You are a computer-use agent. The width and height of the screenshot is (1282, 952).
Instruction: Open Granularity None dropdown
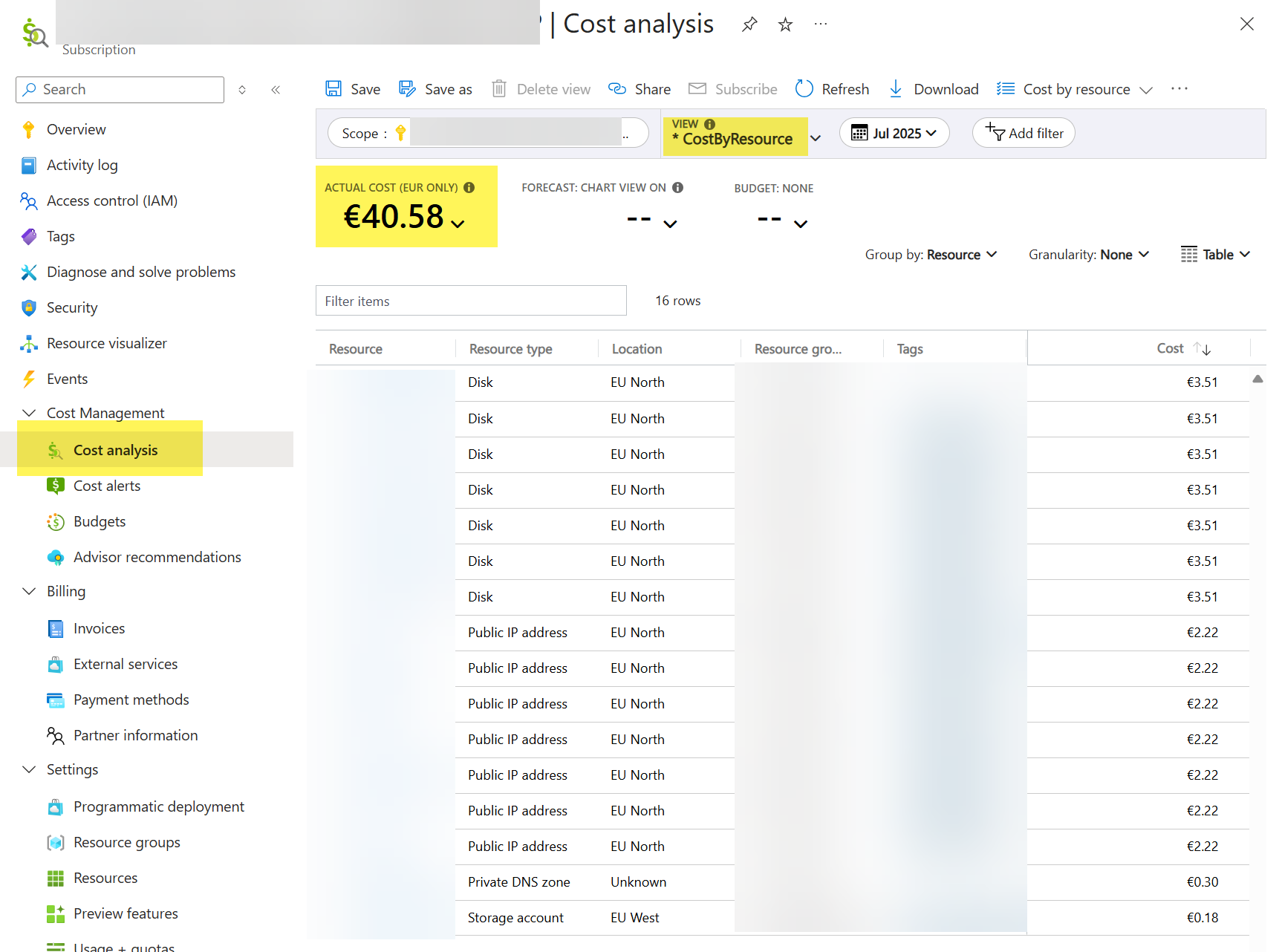click(1089, 255)
